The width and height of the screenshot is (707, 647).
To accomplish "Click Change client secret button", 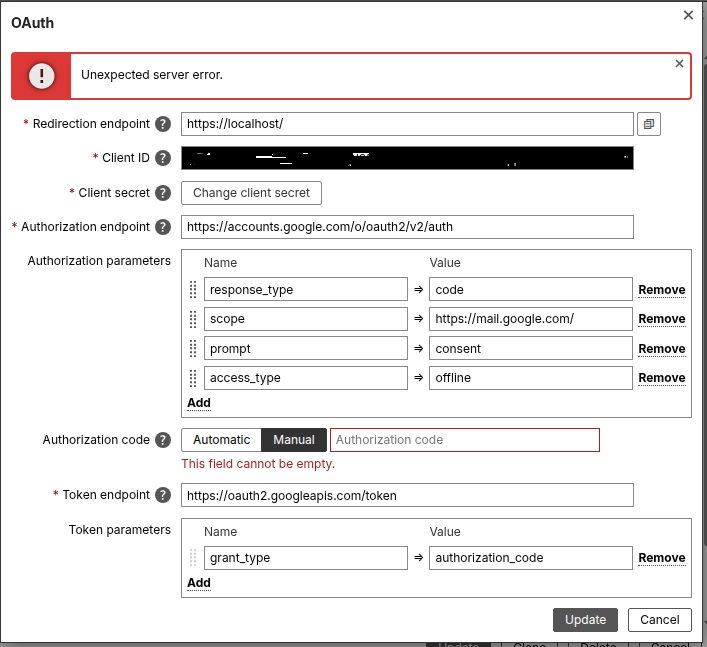I will click(x=251, y=193).
